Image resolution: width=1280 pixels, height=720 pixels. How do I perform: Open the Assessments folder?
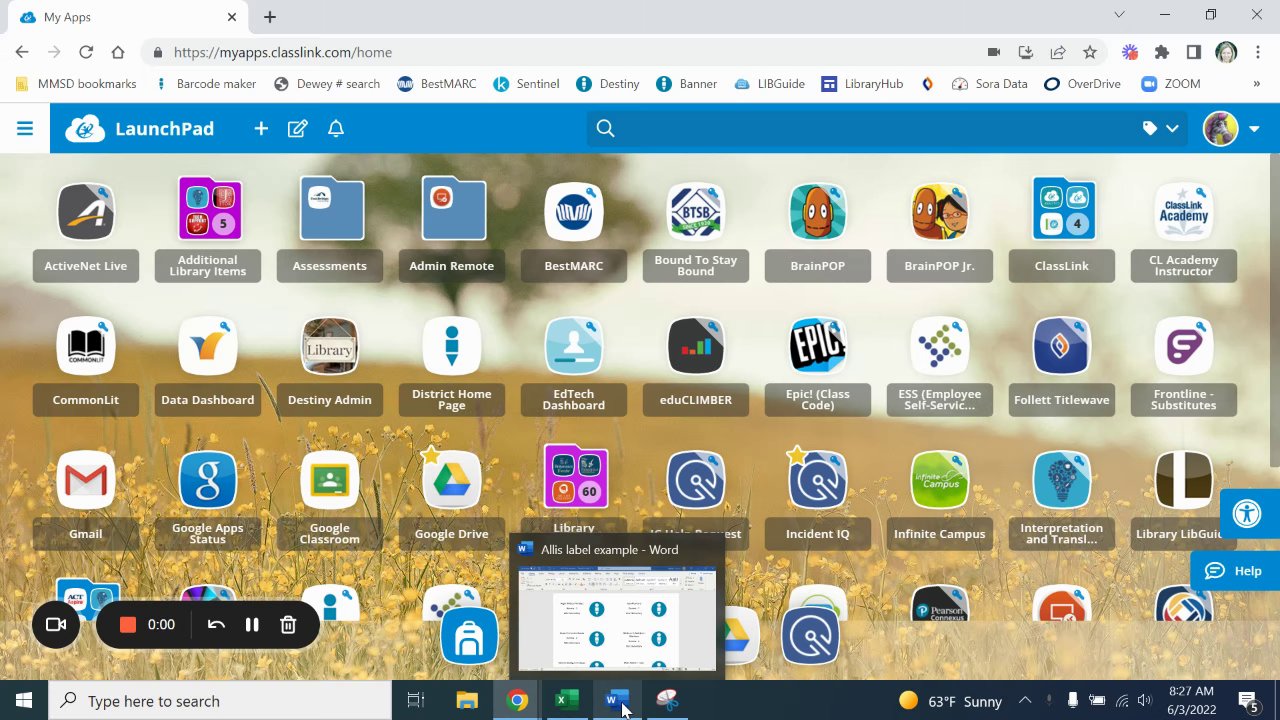(x=330, y=209)
